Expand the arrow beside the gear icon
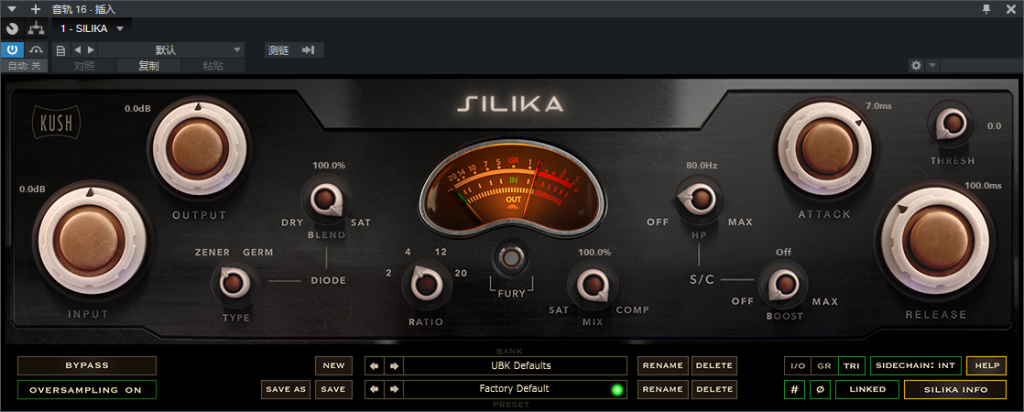1024x412 pixels. point(933,65)
